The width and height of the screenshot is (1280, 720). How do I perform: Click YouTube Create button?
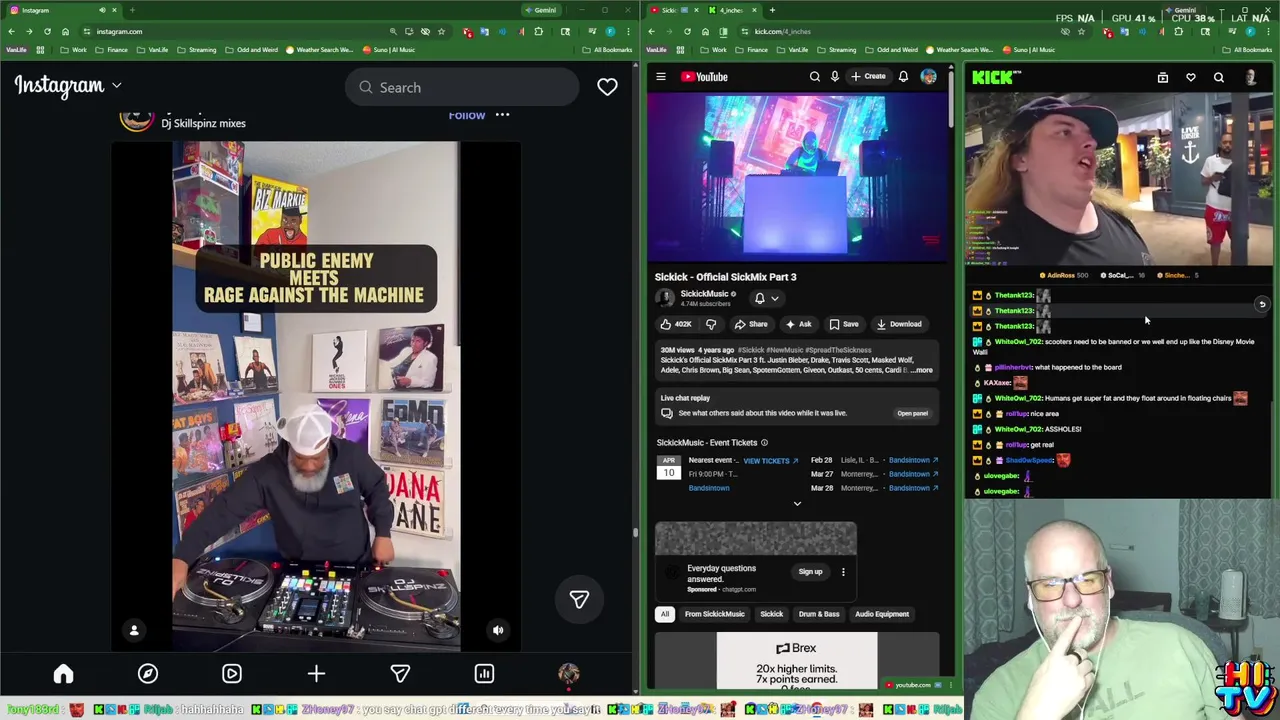(x=868, y=77)
